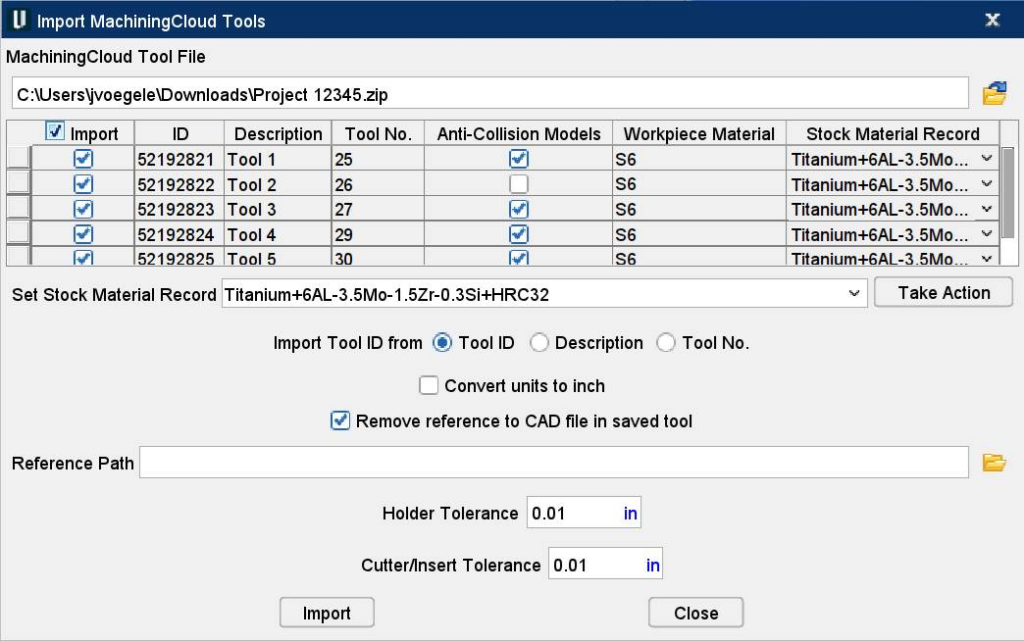Uncheck Remove reference to CAD file option
The image size is (1024, 641).
340,420
